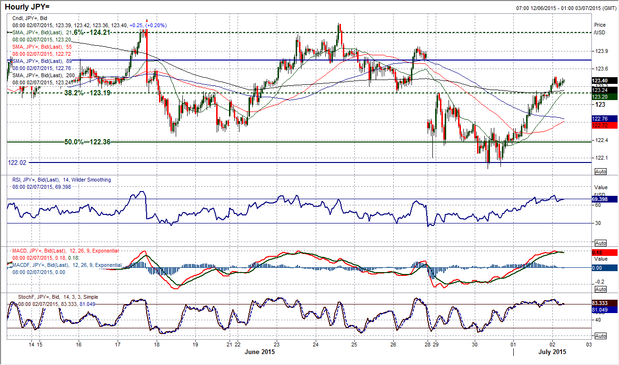Click the blue MACDF 0.00 value tag
Viewport: 619px width, 365px height.
(604, 268)
